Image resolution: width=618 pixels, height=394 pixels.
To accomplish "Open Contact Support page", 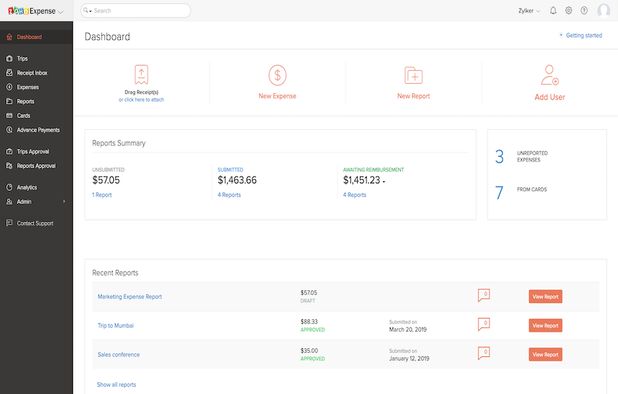I will 36,223.
